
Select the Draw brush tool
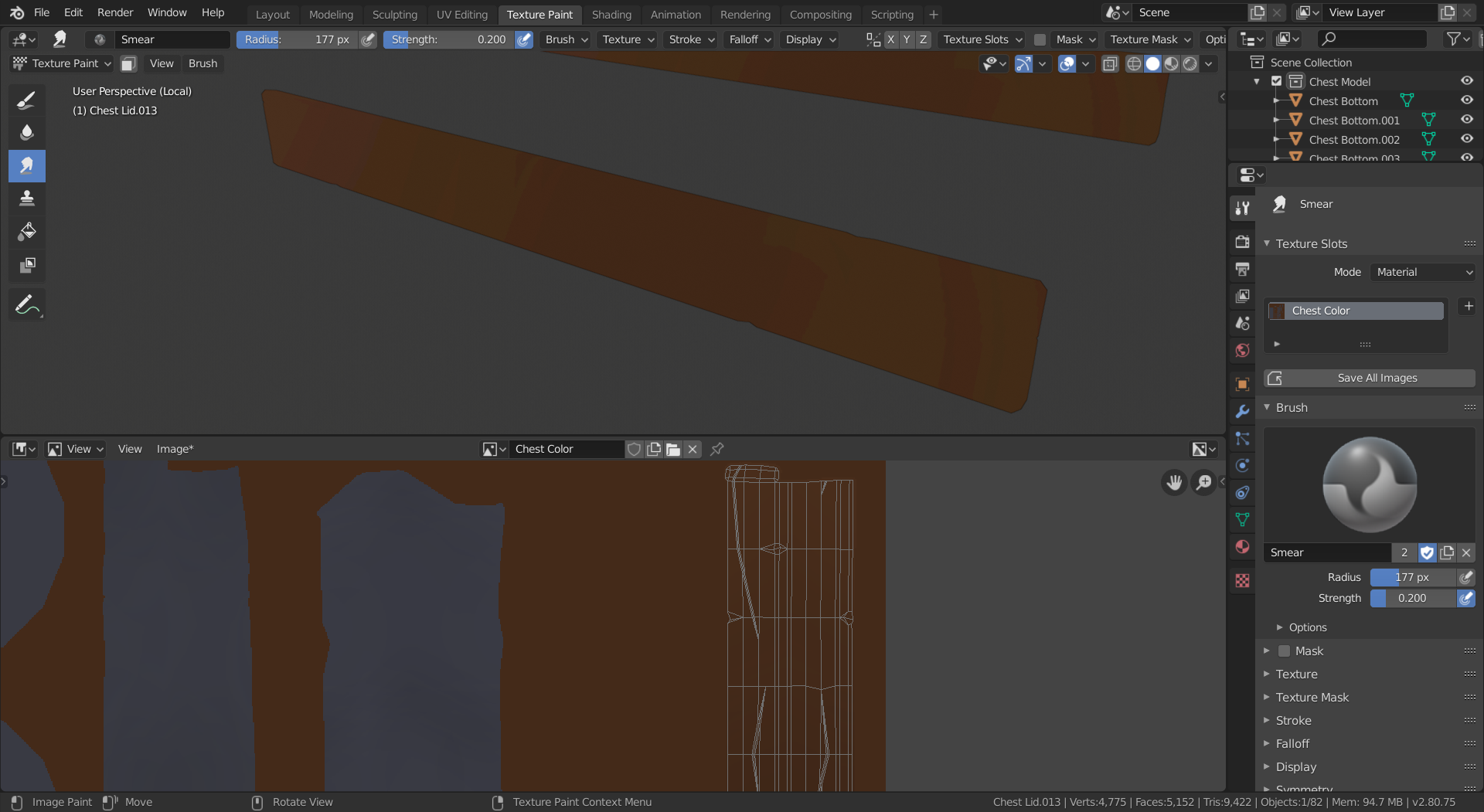pos(26,100)
